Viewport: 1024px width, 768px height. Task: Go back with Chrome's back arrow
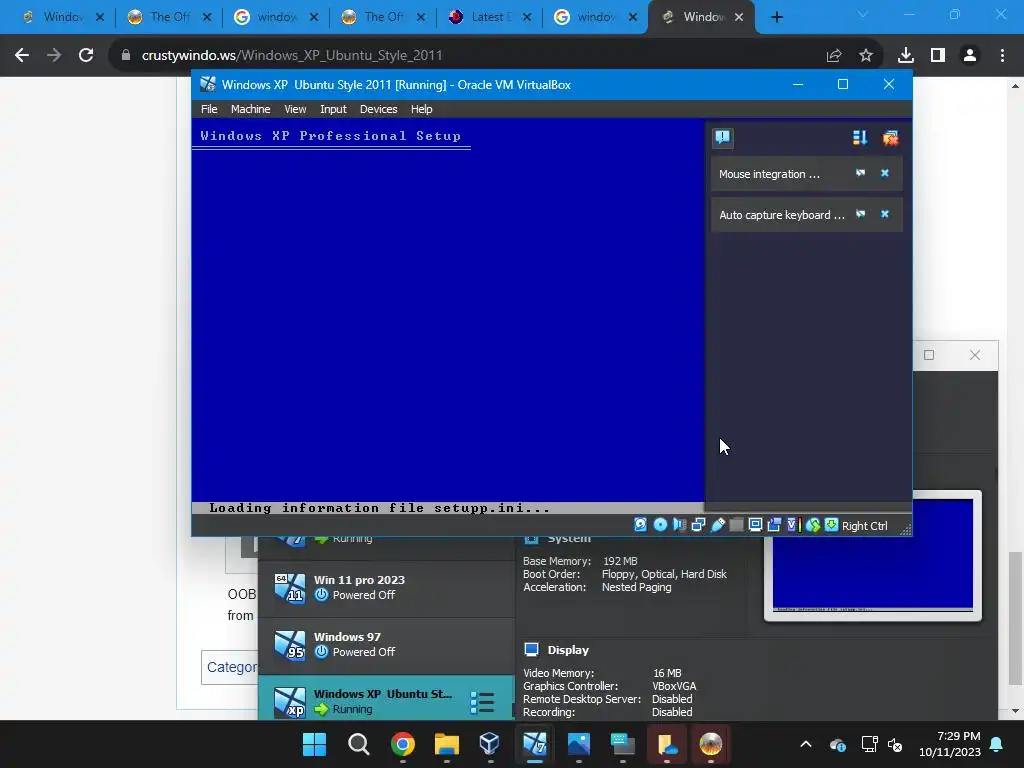(22, 56)
